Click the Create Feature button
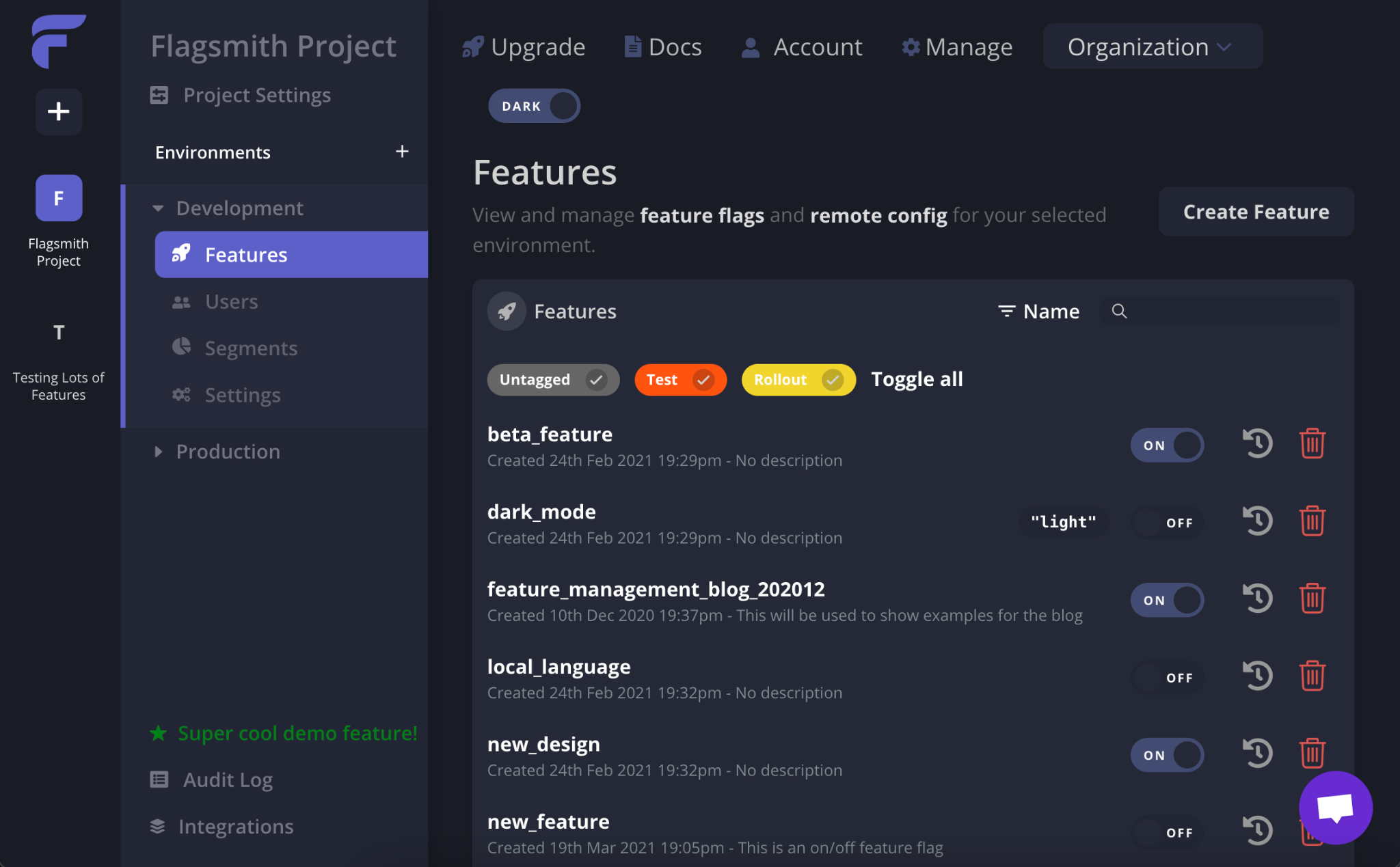The image size is (1400, 867). pos(1256,212)
